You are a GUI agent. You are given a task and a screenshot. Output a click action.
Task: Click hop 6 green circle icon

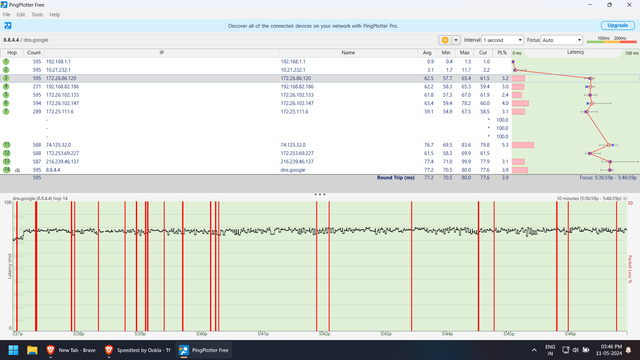coord(6,103)
